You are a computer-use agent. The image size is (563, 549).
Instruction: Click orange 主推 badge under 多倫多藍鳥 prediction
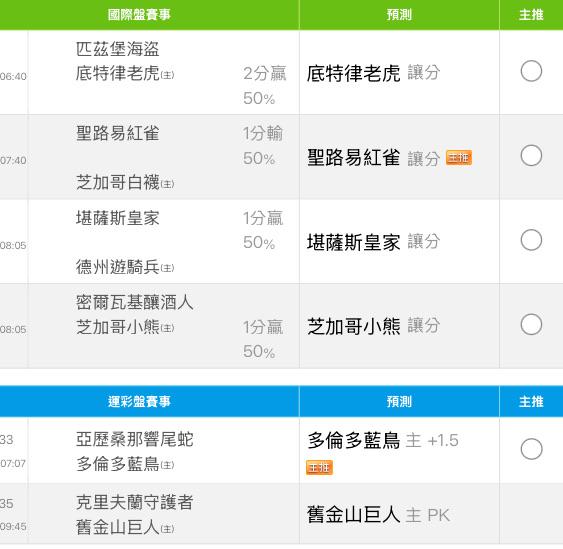pos(319,467)
